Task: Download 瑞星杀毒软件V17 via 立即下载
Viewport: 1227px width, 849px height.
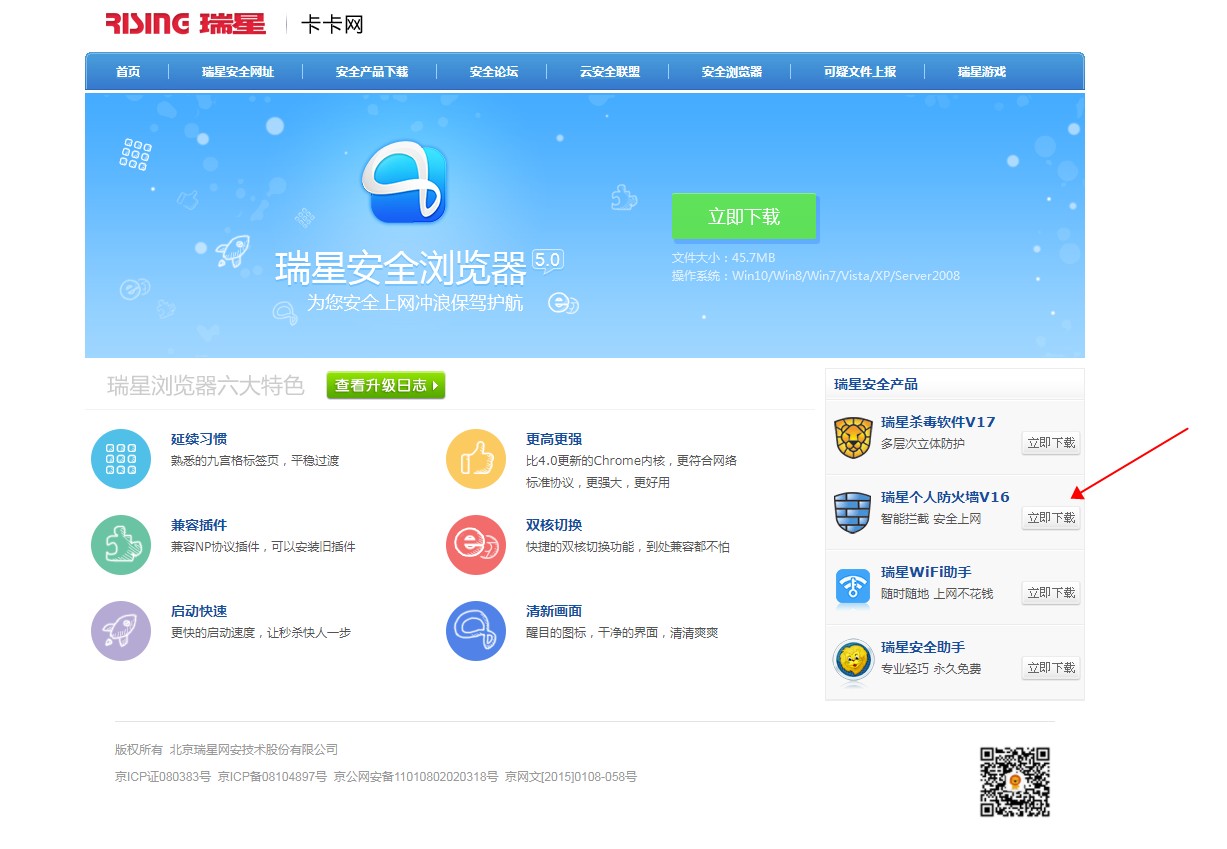Action: click(1051, 443)
